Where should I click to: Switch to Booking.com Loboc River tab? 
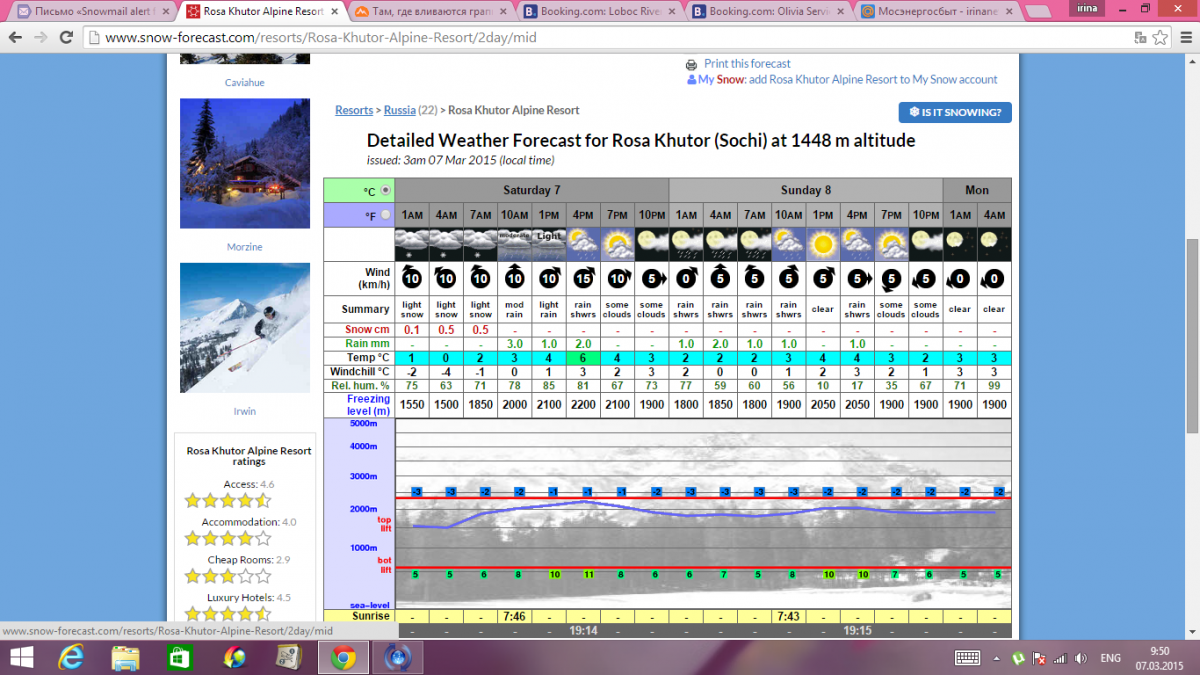[x=600, y=11]
